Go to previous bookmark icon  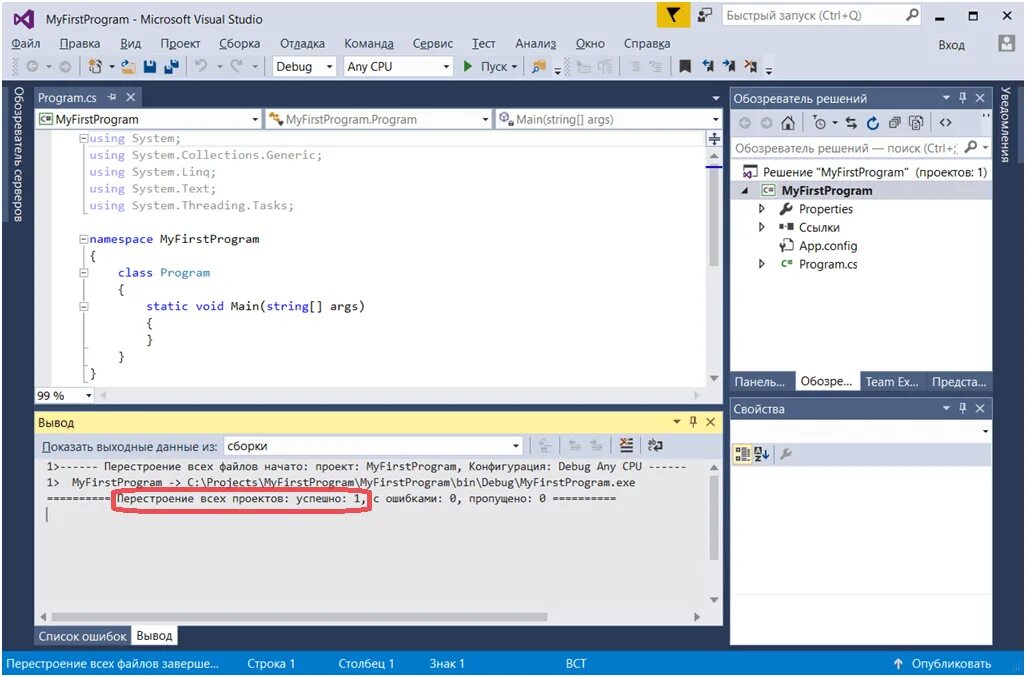708,67
